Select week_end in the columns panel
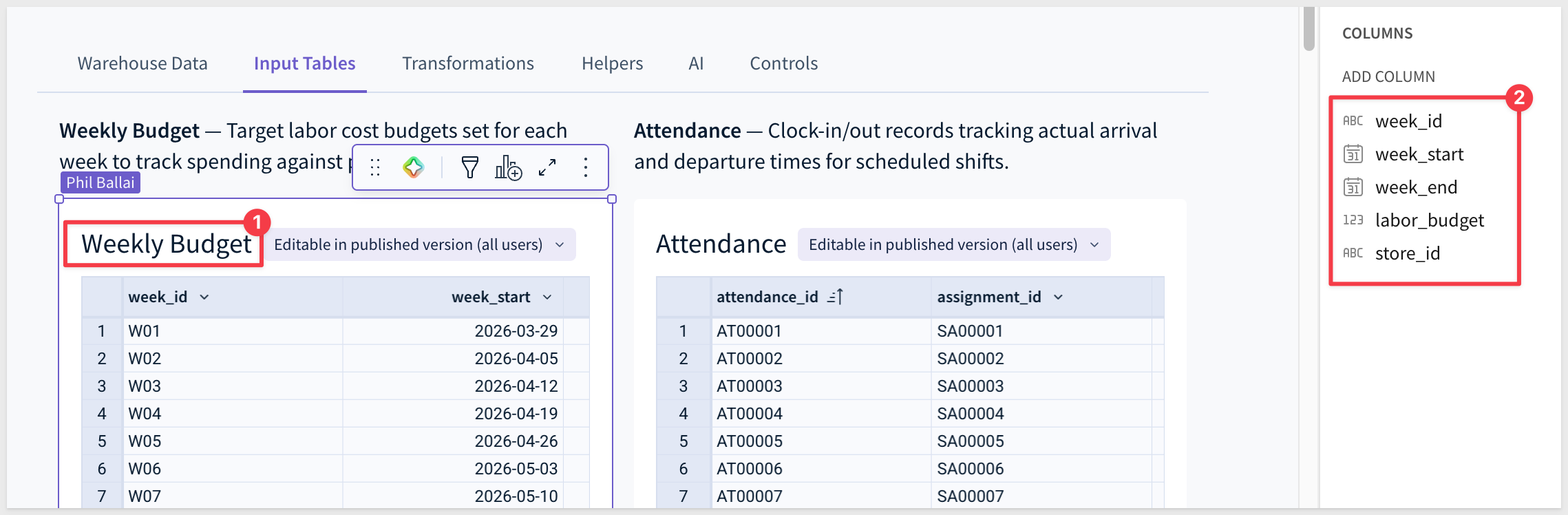The width and height of the screenshot is (1568, 515). coord(1417,187)
